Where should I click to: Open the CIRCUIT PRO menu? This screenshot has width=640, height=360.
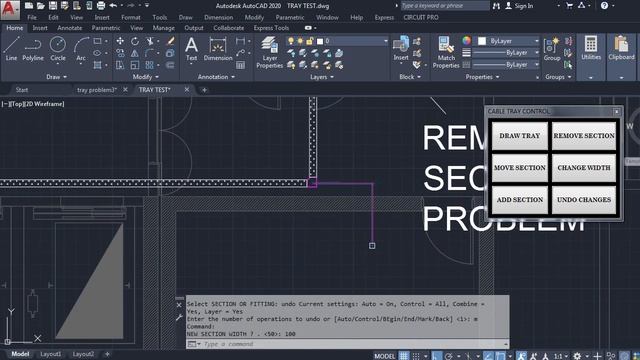[421, 18]
